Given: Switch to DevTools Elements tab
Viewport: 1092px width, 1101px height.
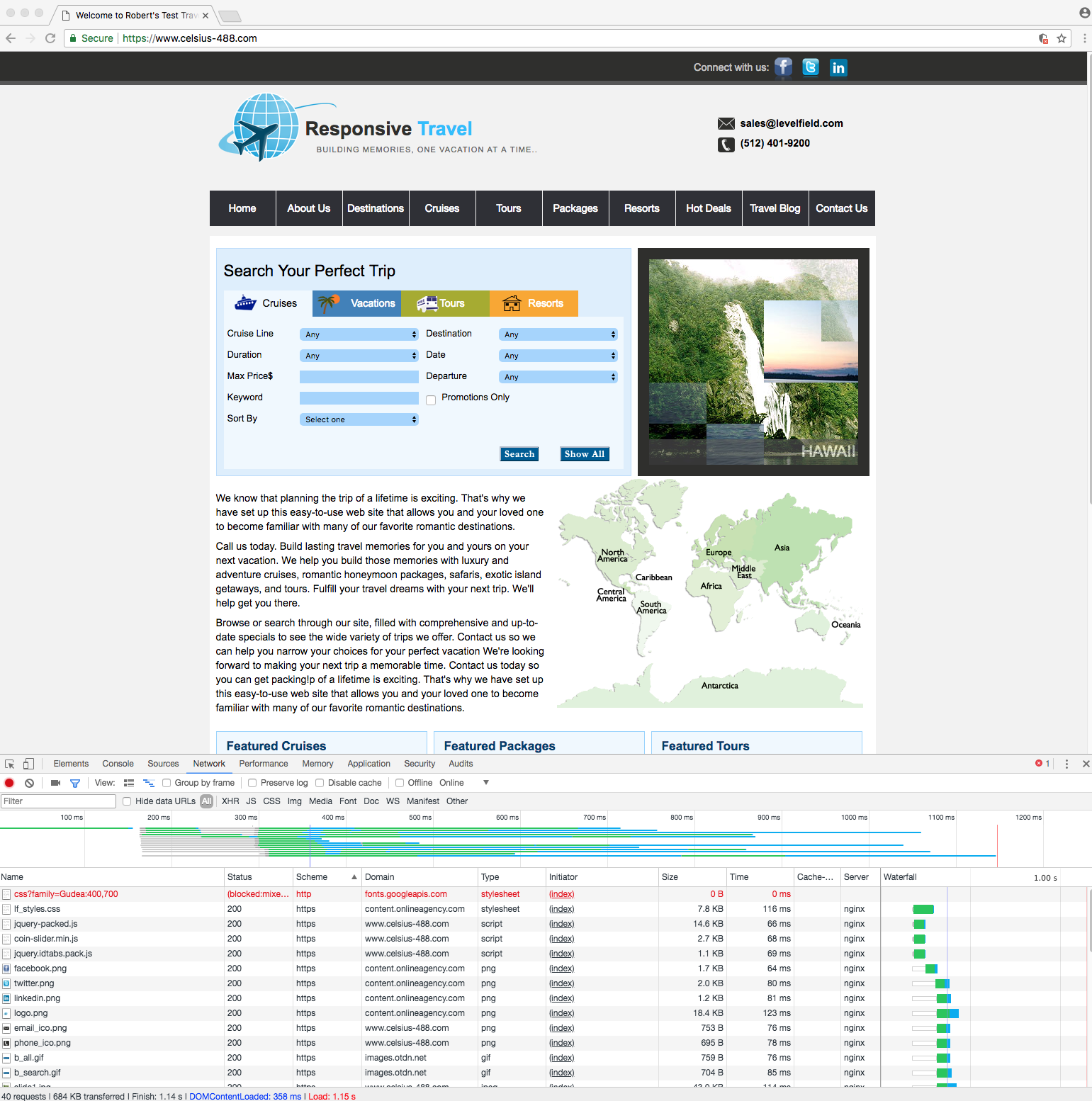Looking at the screenshot, I should pos(71,764).
